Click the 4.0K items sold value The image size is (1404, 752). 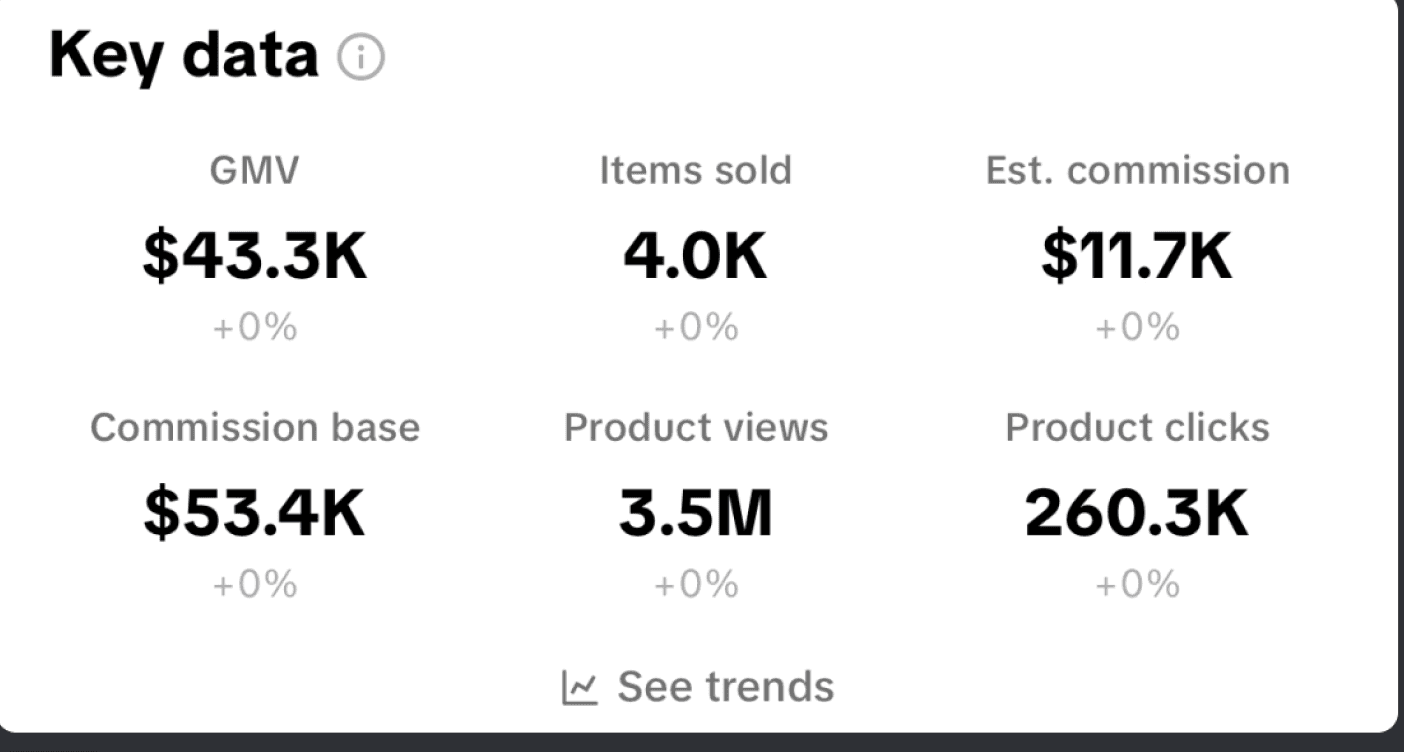click(x=696, y=254)
